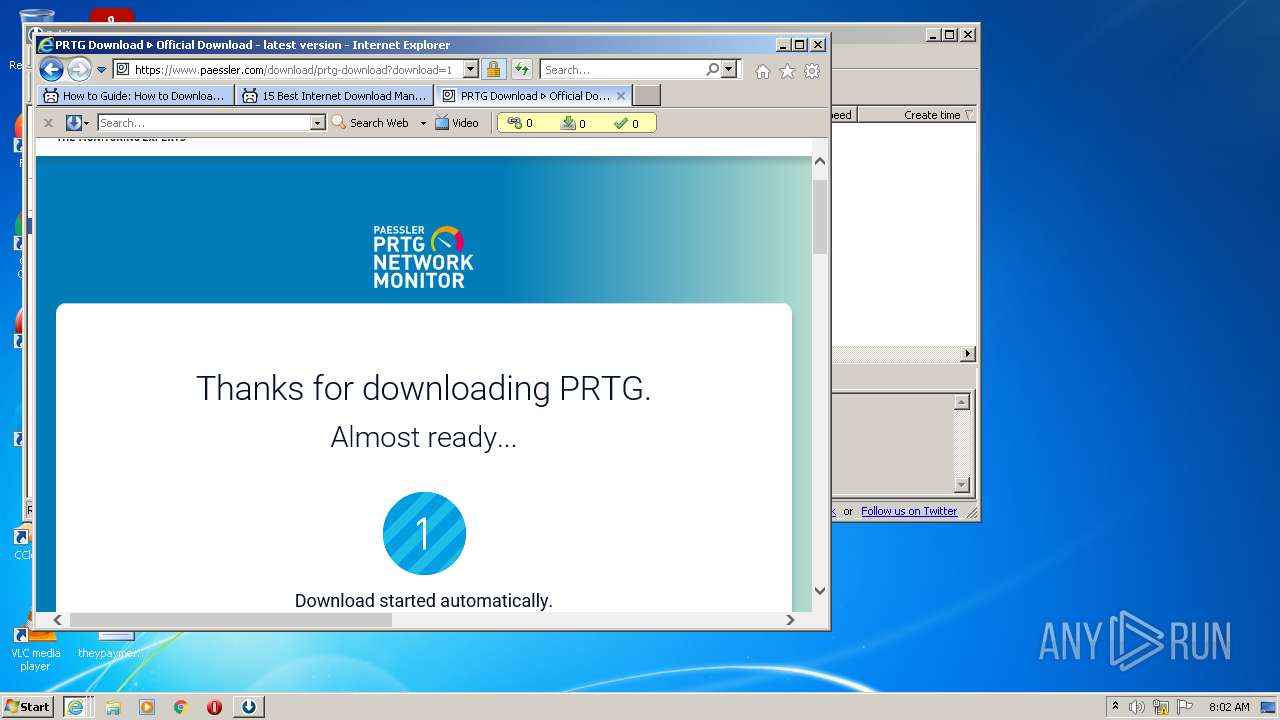Viewport: 1280px width, 720px height.
Task: Sort by Create time column in back window
Action: tap(932, 115)
